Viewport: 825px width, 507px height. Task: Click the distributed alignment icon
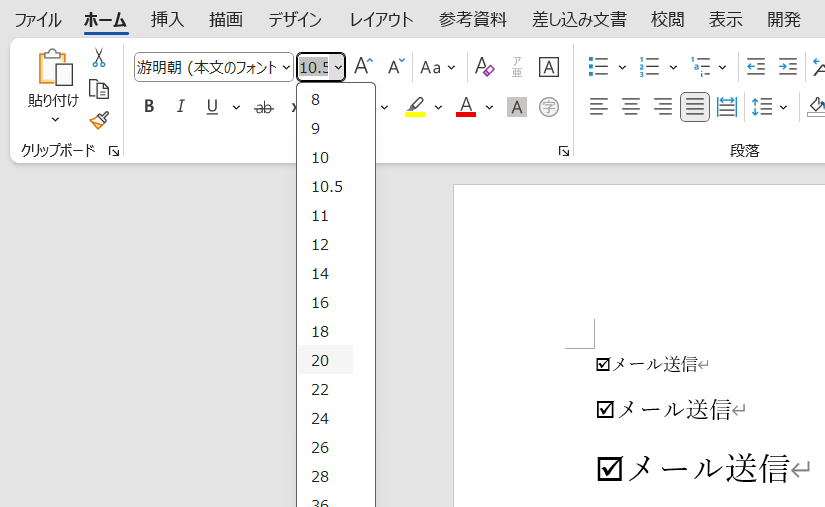click(727, 107)
